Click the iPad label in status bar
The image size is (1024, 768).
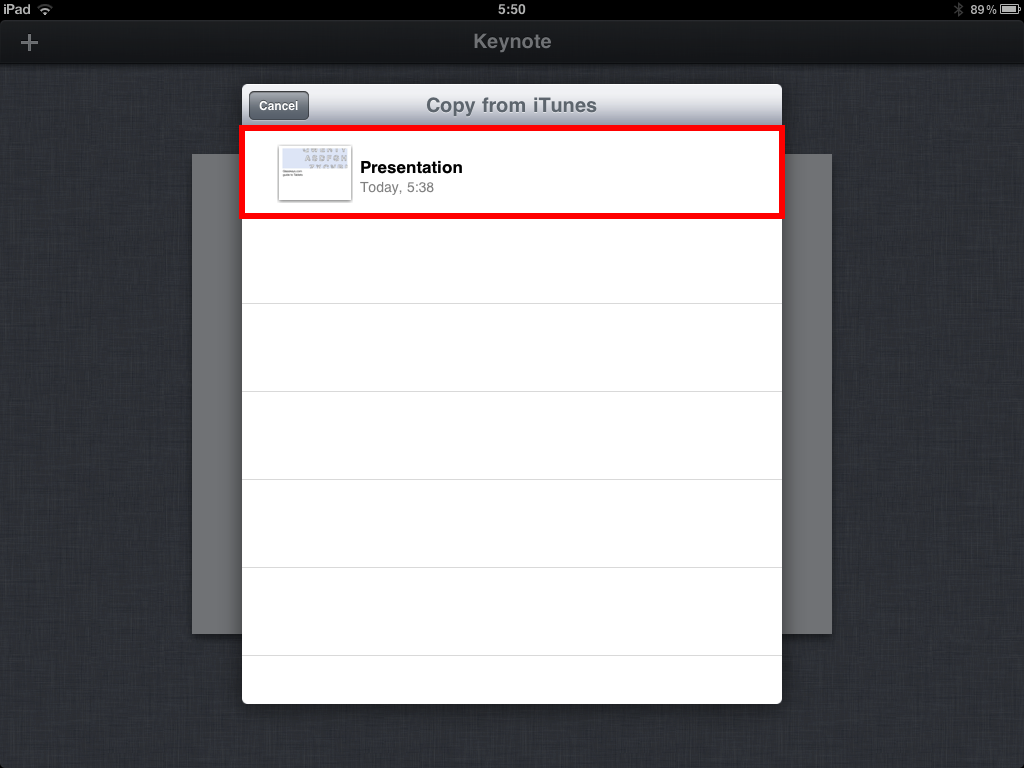(17, 9)
